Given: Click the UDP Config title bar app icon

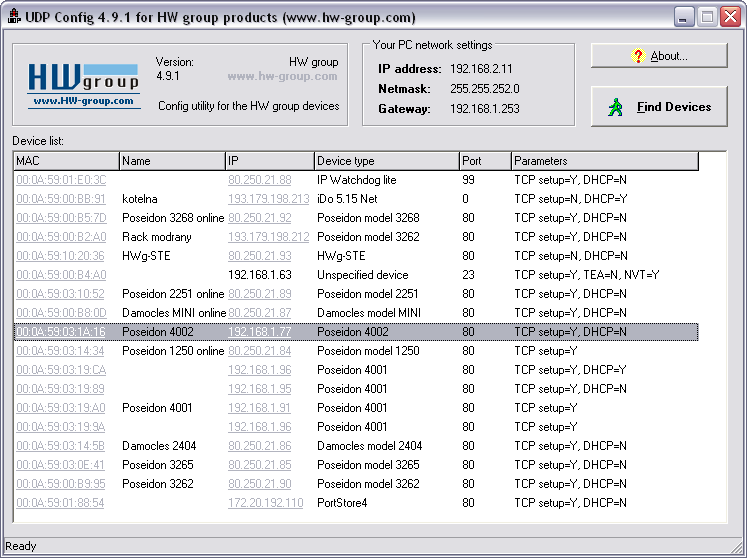Looking at the screenshot, I should (x=14, y=17).
